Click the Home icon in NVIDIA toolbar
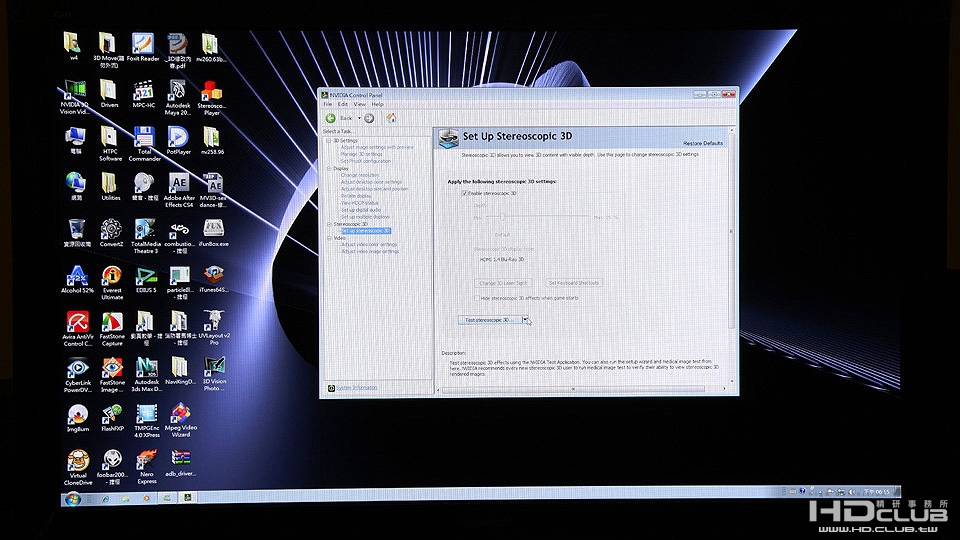The height and width of the screenshot is (540, 960). tap(391, 118)
